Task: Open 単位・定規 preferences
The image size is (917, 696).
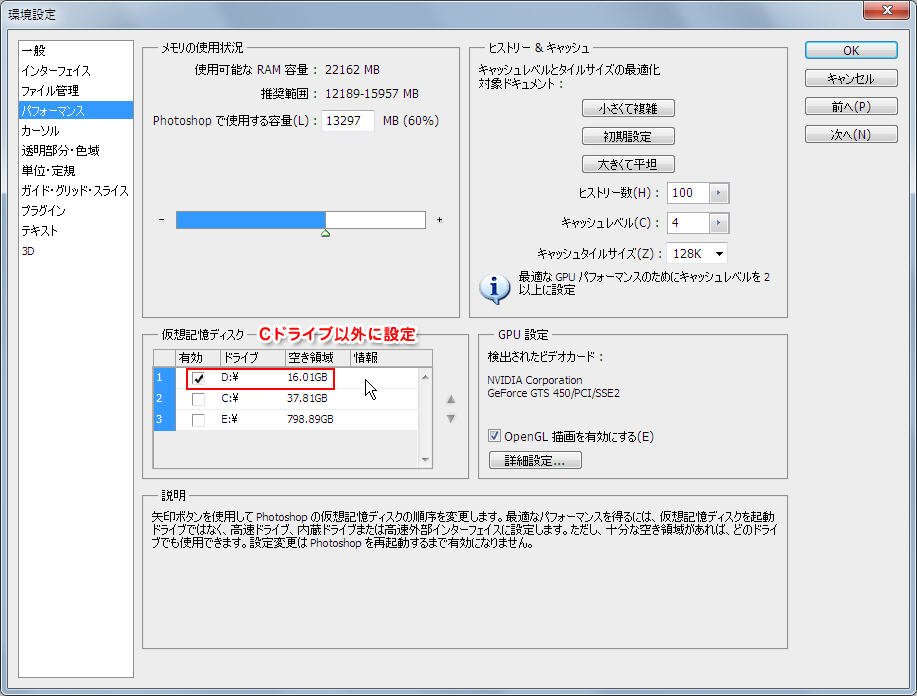Action: click(49, 171)
